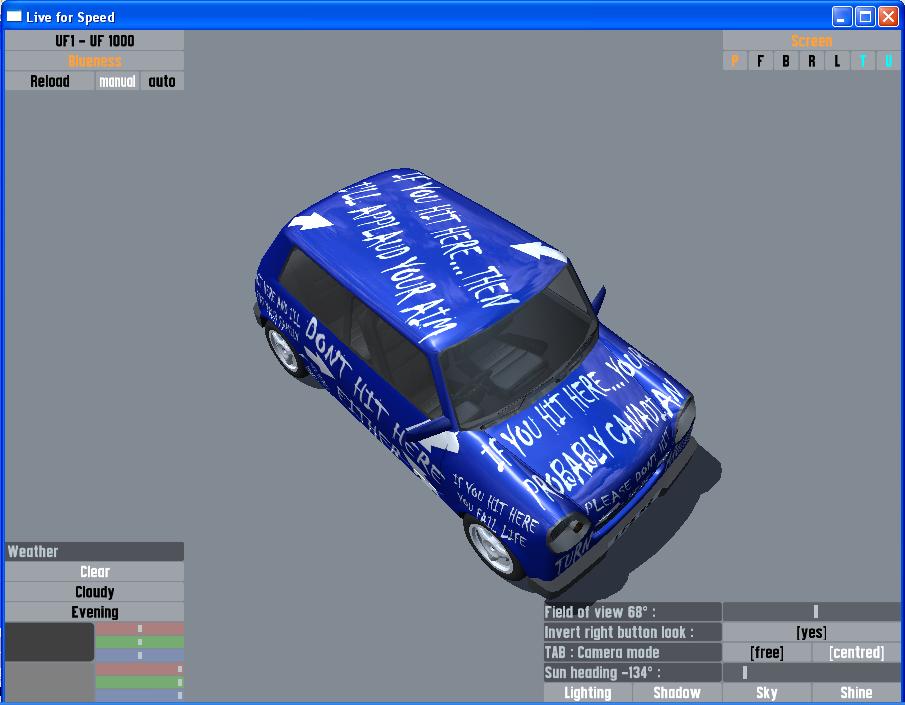905x705 pixels.
Task: Open the UF1 - UF 1000 car selector
Action: pos(94,40)
